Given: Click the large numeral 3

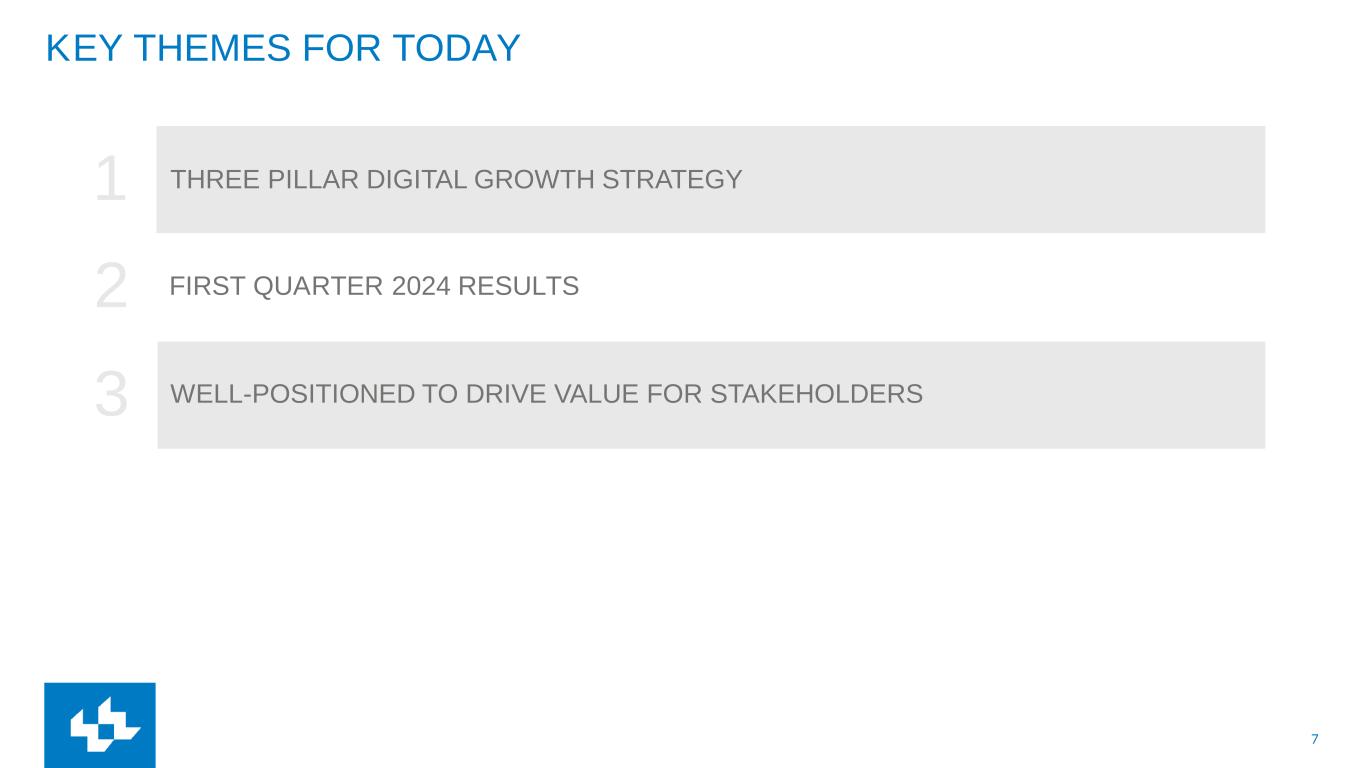Looking at the screenshot, I should pyautogui.click(x=111, y=395).
